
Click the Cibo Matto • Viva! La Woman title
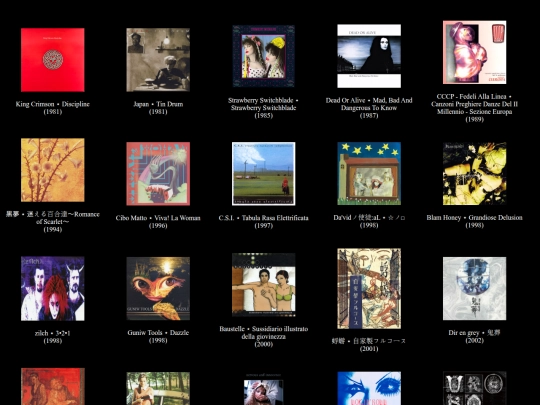(x=158, y=218)
